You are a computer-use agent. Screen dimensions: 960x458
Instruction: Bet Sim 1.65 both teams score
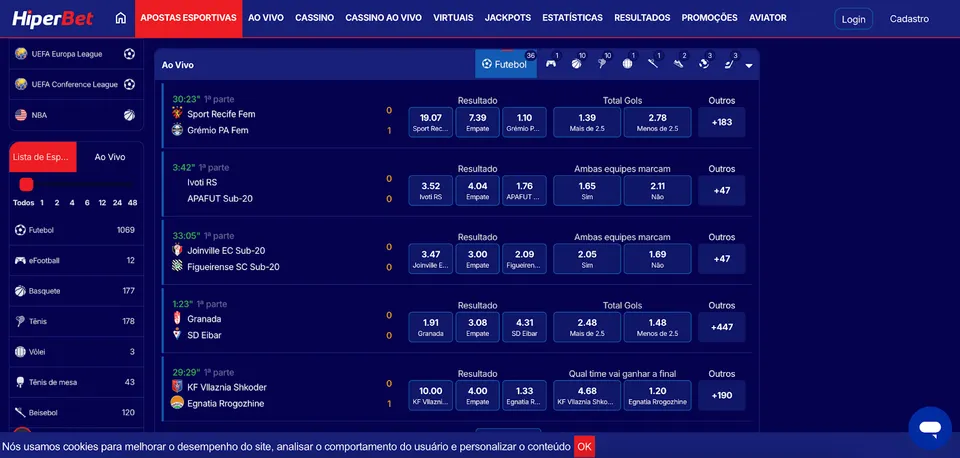pyautogui.click(x=587, y=190)
